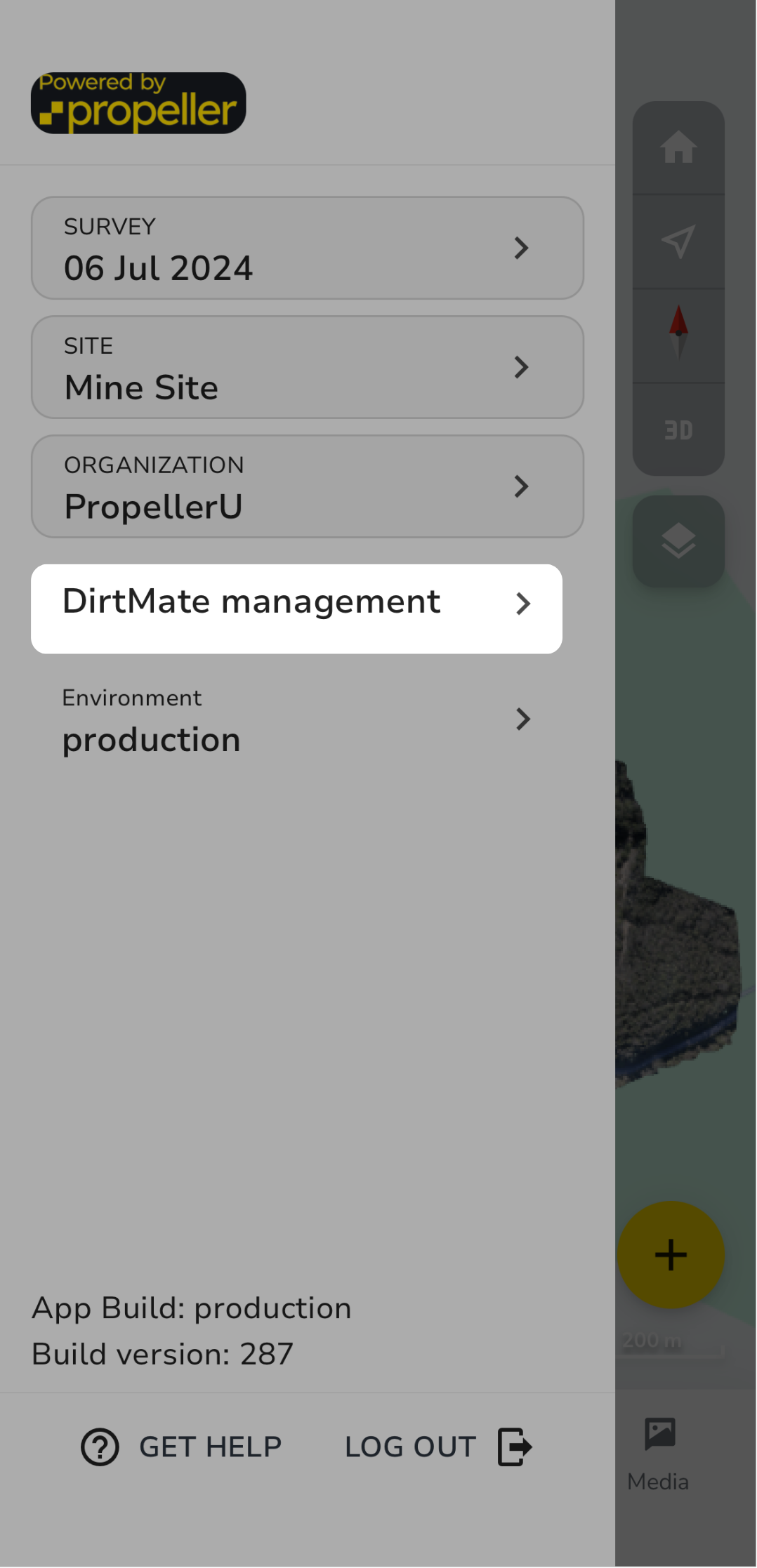The width and height of the screenshot is (757, 1568).
Task: Tap the Build version: 287 text
Action: coord(162,1354)
